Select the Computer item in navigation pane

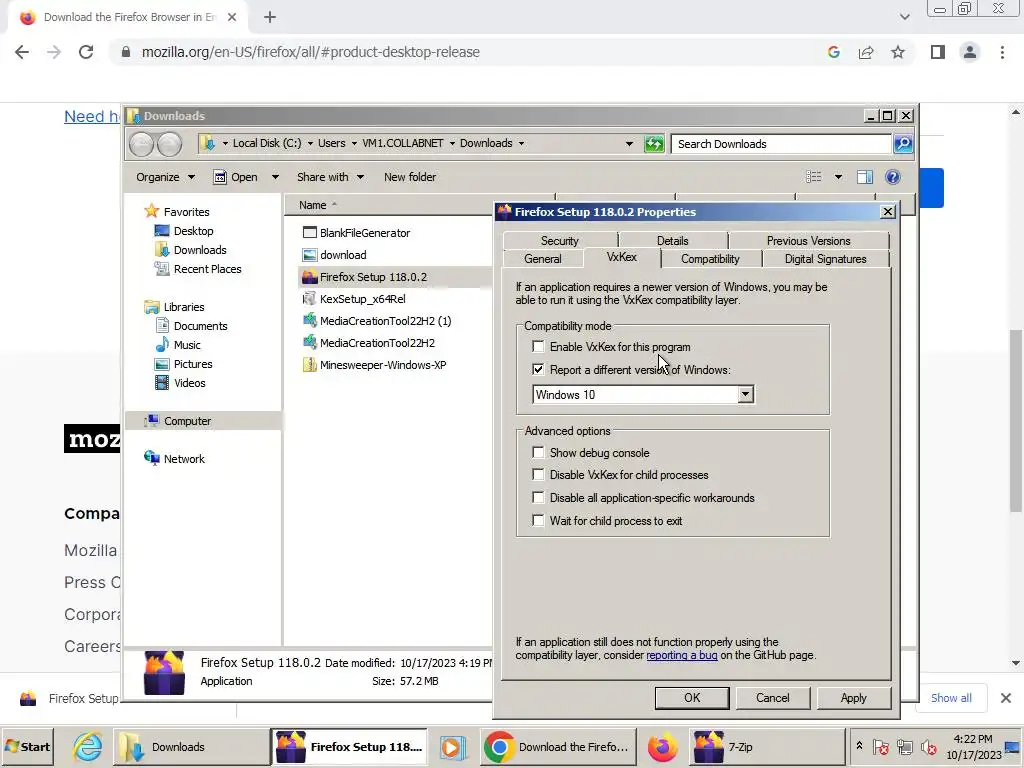pos(187,421)
